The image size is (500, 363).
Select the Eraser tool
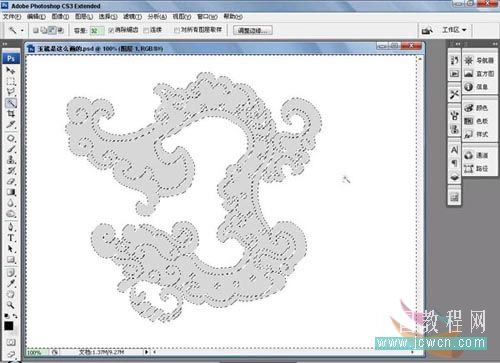tap(11, 181)
